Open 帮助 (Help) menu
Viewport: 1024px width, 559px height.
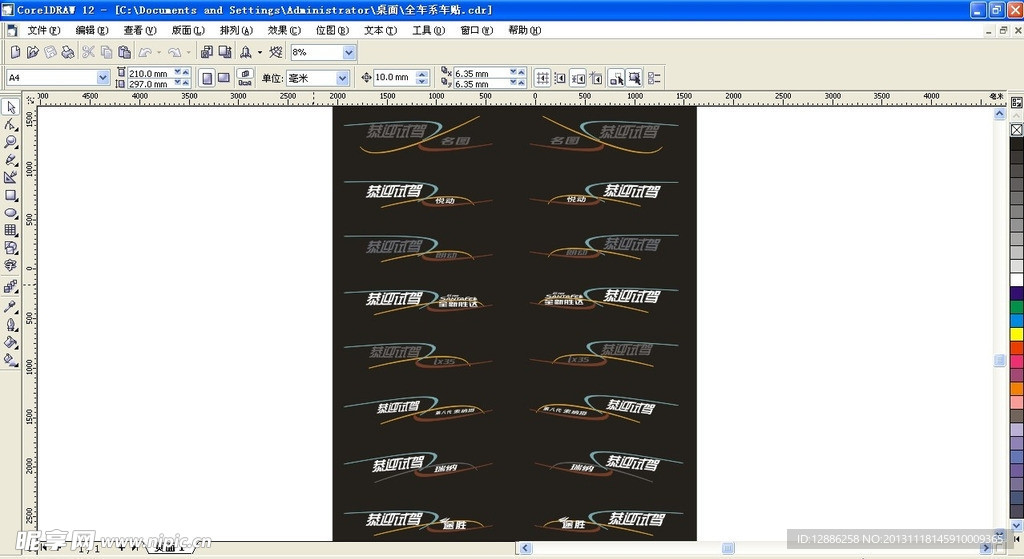click(x=524, y=30)
